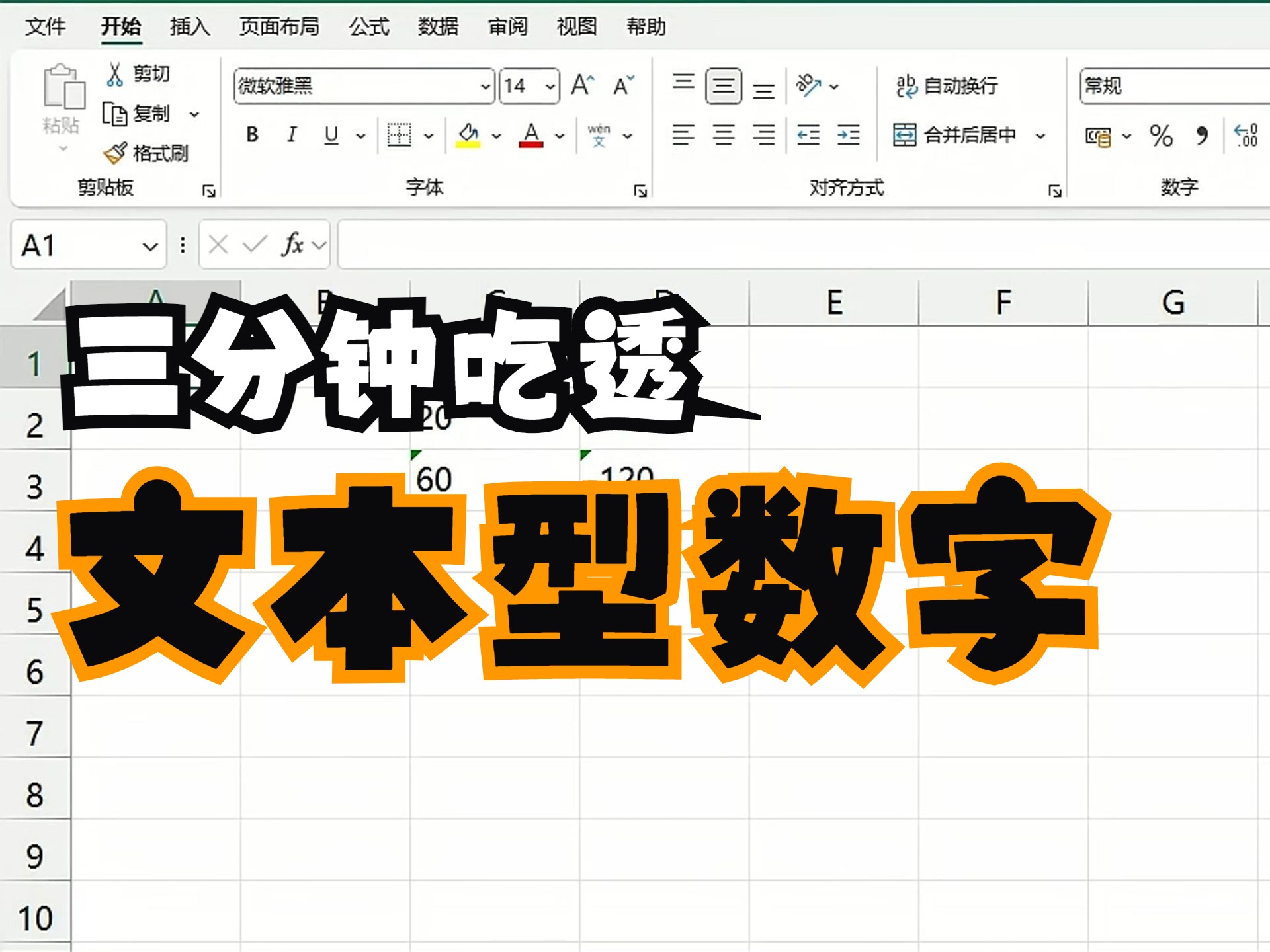Increase font size with larger A icon
This screenshot has width=1270, height=952.
pos(582,85)
